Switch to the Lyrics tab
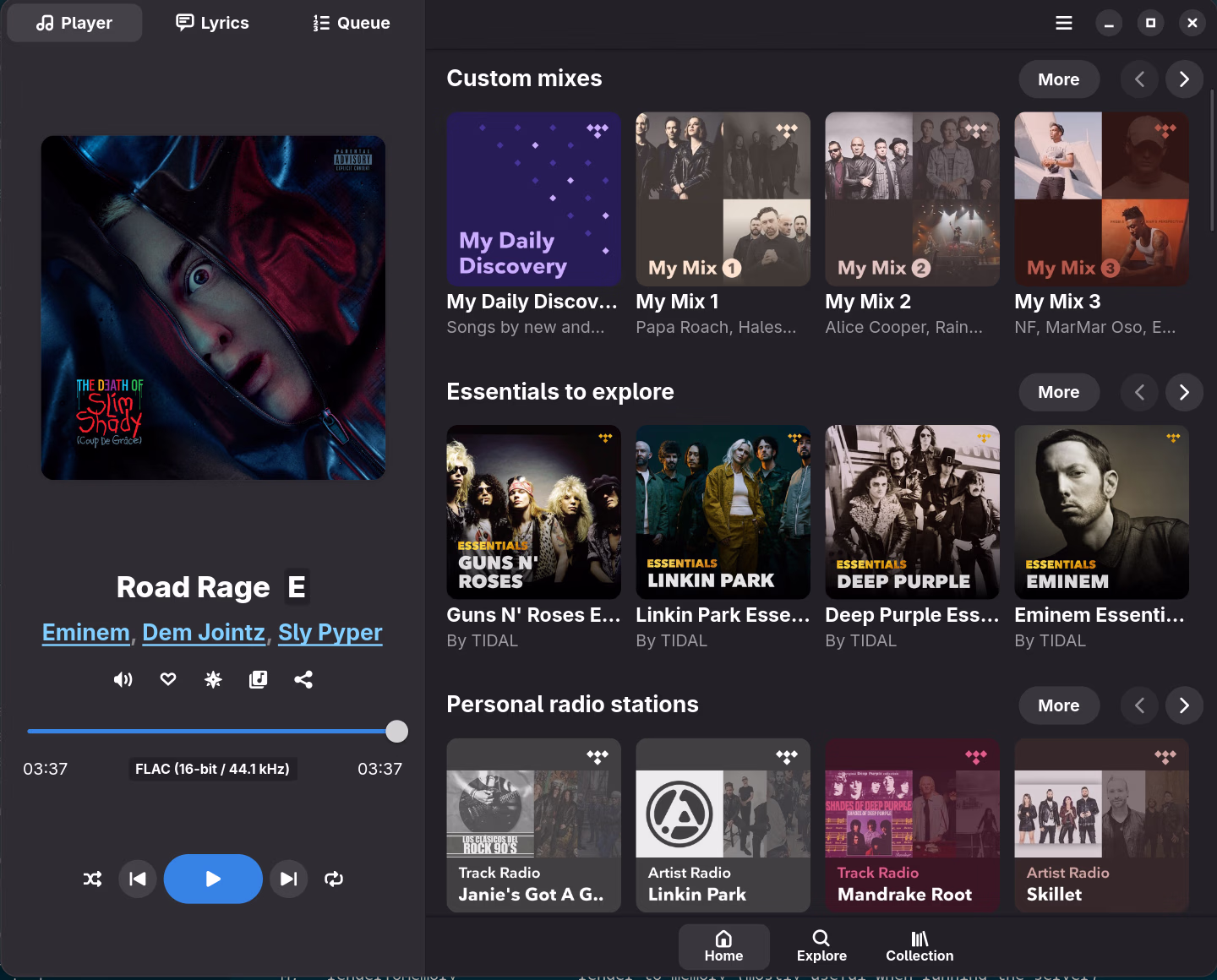Screen dimensions: 1217x980 (212, 23)
